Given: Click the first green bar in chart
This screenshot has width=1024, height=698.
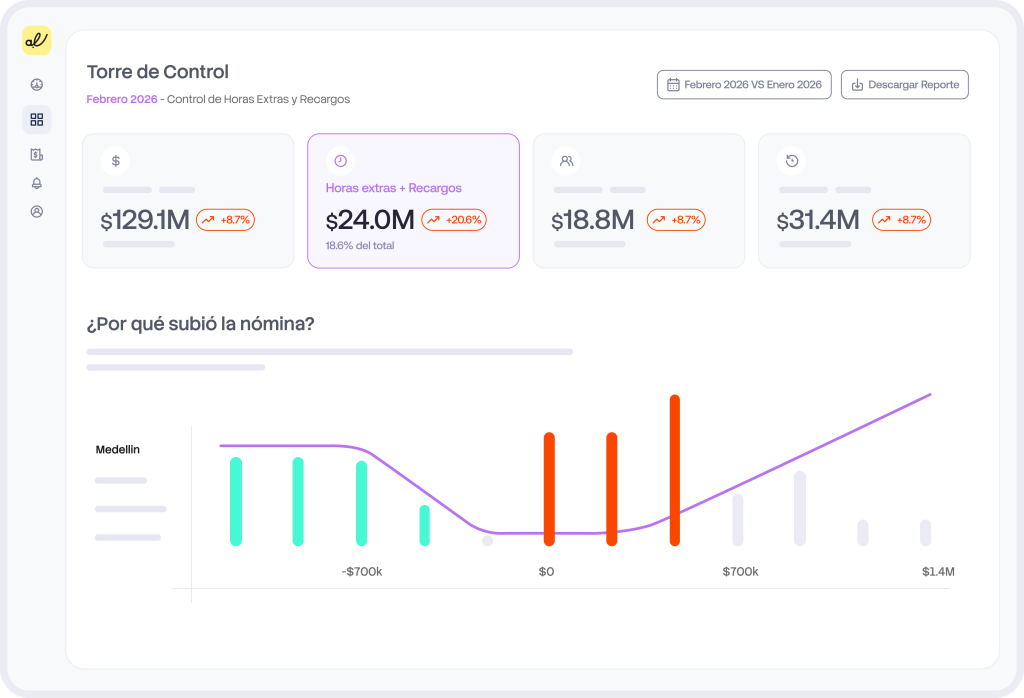Looking at the screenshot, I should (x=236, y=501).
